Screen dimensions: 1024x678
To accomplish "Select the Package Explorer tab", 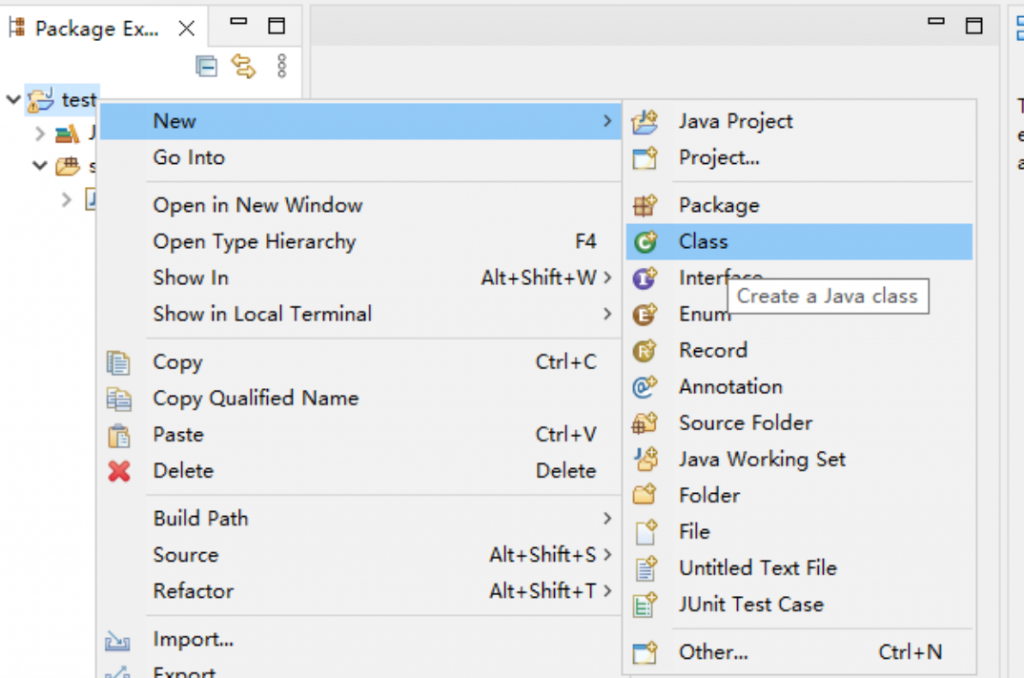I will [x=95, y=29].
